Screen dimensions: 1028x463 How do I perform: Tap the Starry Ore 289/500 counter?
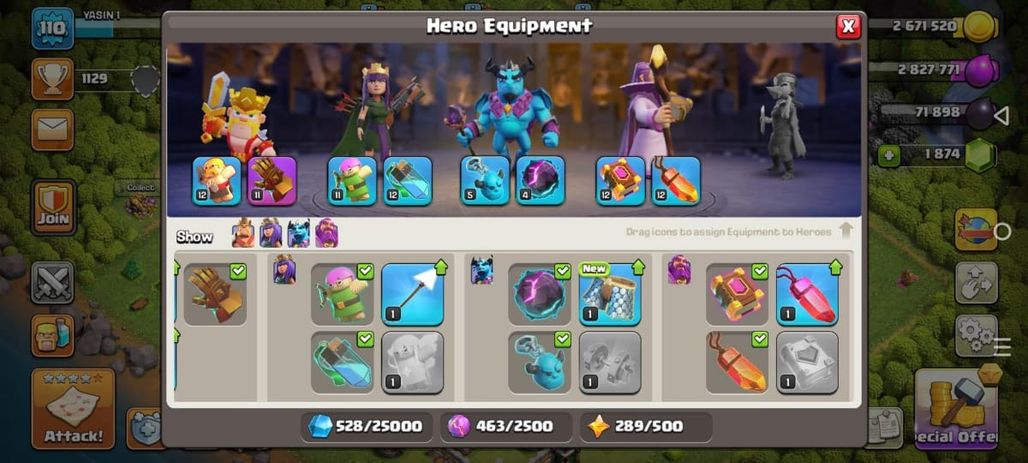coord(646,426)
